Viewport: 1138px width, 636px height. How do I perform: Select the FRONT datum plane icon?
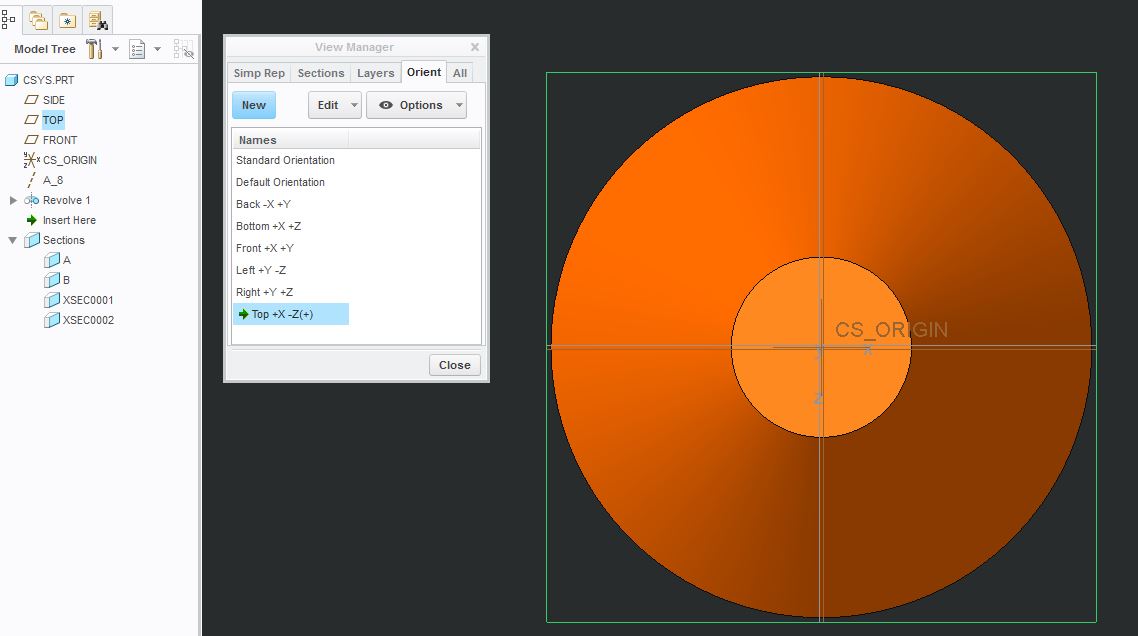pos(31,139)
